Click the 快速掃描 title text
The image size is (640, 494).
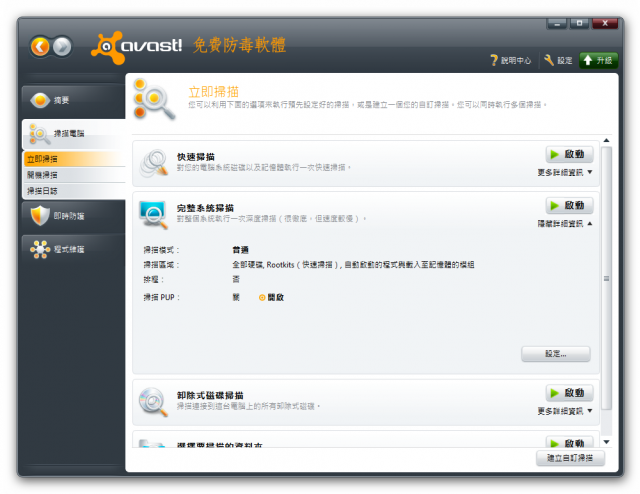pyautogui.click(x=196, y=157)
